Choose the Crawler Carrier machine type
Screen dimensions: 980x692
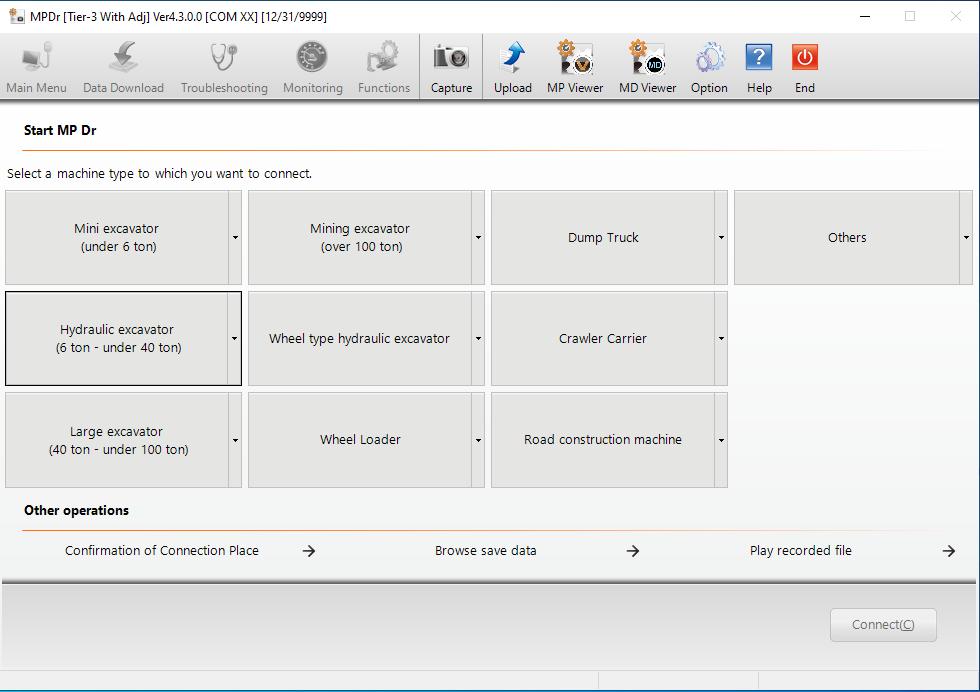coord(602,339)
